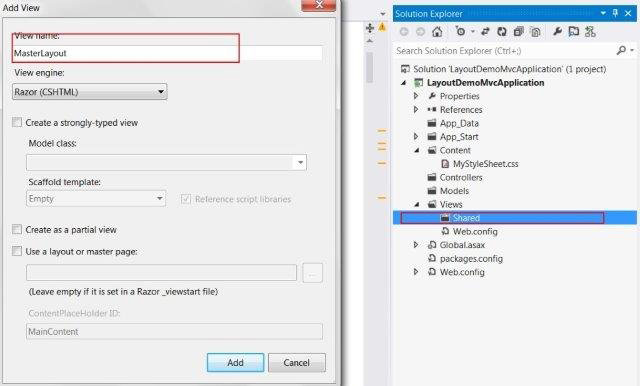Open the Pending Changes Filter clock icon
Viewport: 640px width, 386px height.
point(460,31)
